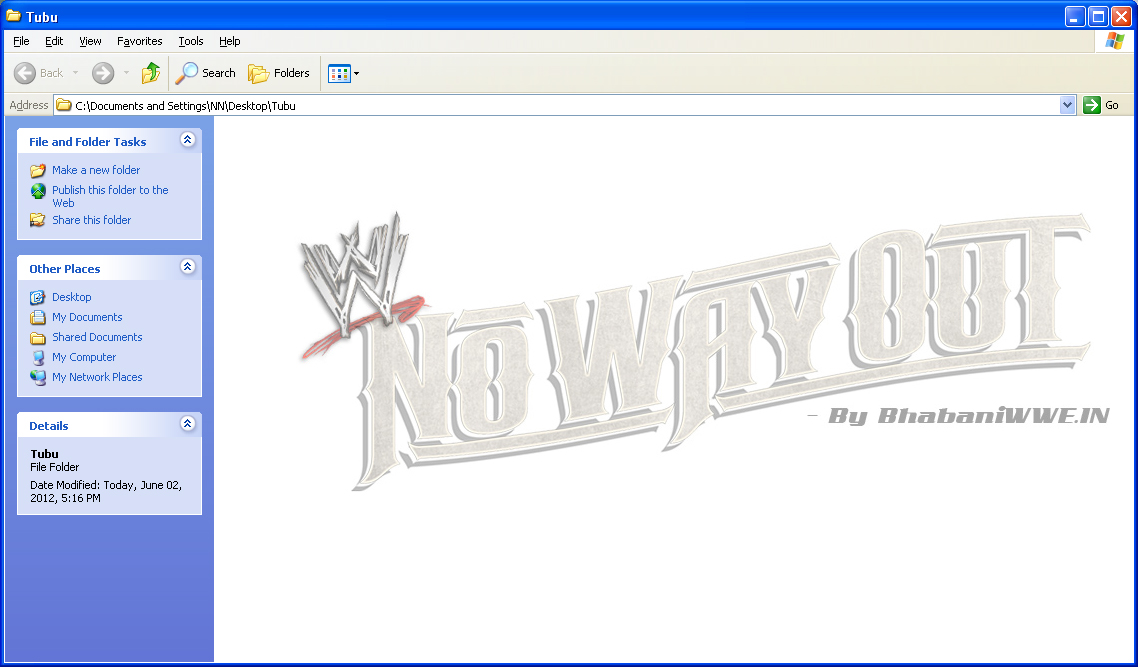Maximize the Tubu window
Image resolution: width=1138 pixels, height=667 pixels.
click(x=1098, y=16)
